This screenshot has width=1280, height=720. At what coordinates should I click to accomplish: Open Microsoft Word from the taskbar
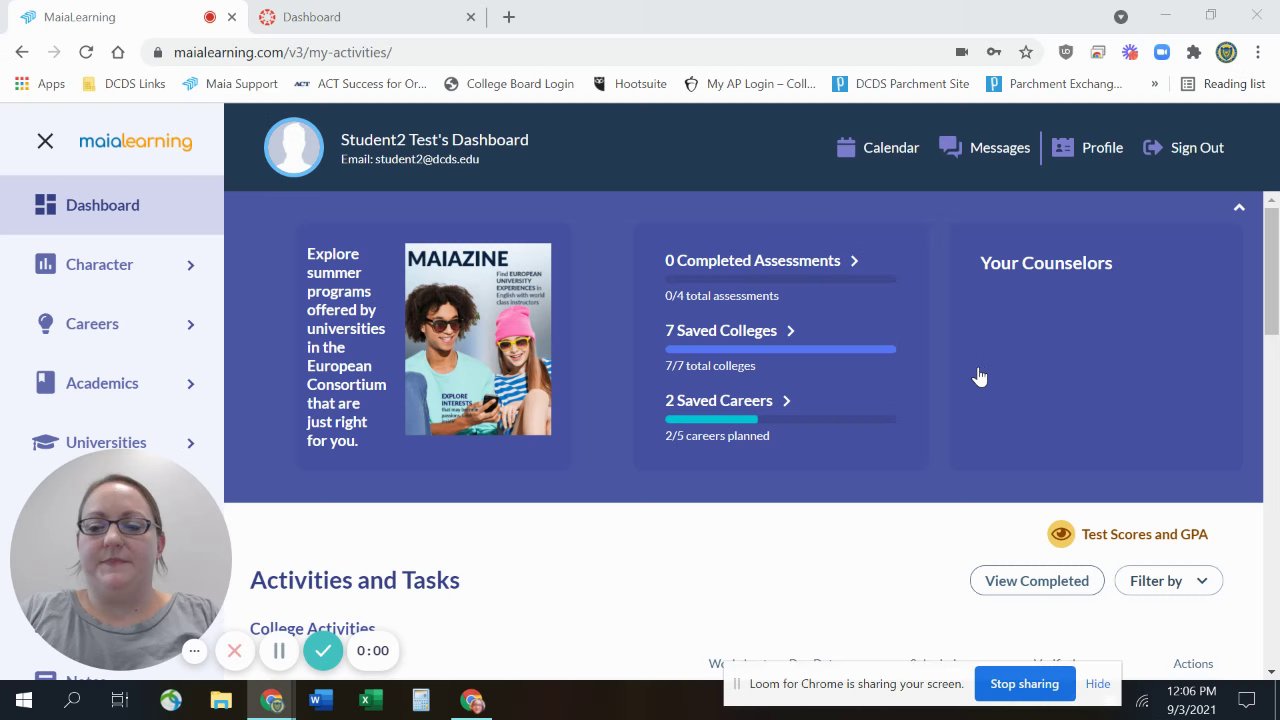coord(320,700)
